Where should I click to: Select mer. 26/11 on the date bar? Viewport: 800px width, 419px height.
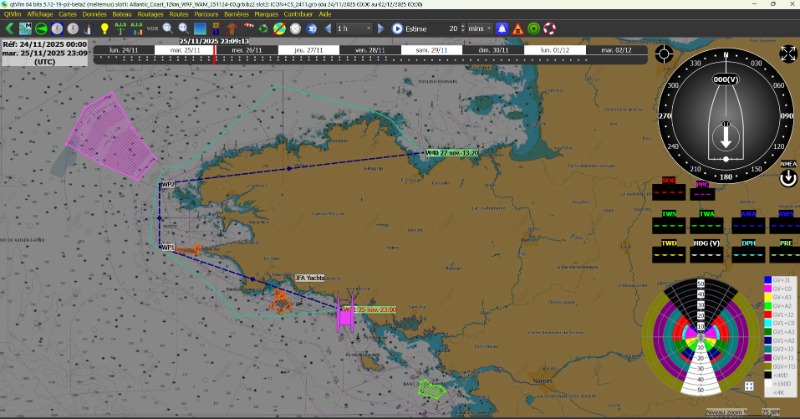(x=246, y=48)
